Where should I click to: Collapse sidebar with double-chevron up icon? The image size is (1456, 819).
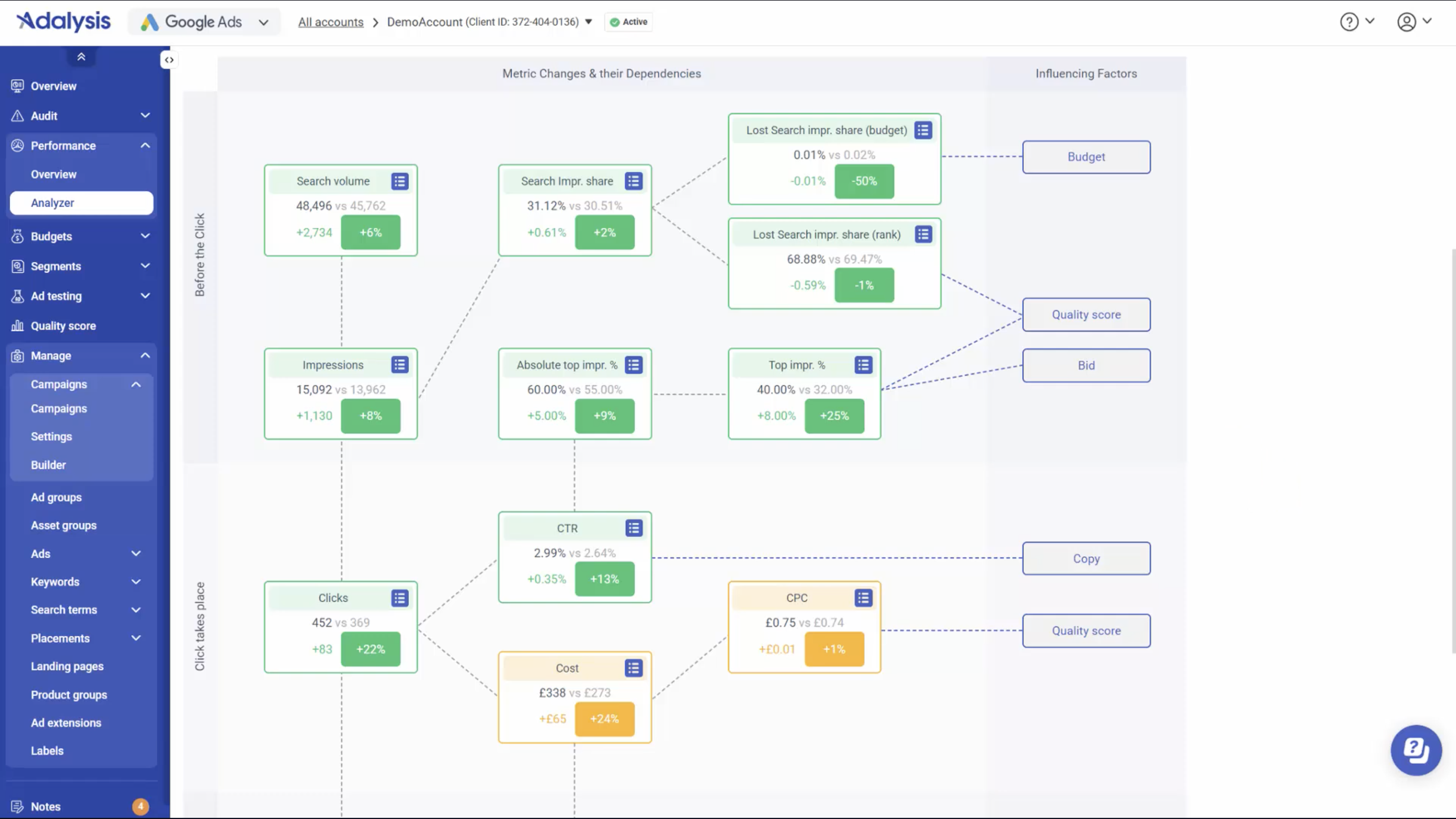pos(81,57)
